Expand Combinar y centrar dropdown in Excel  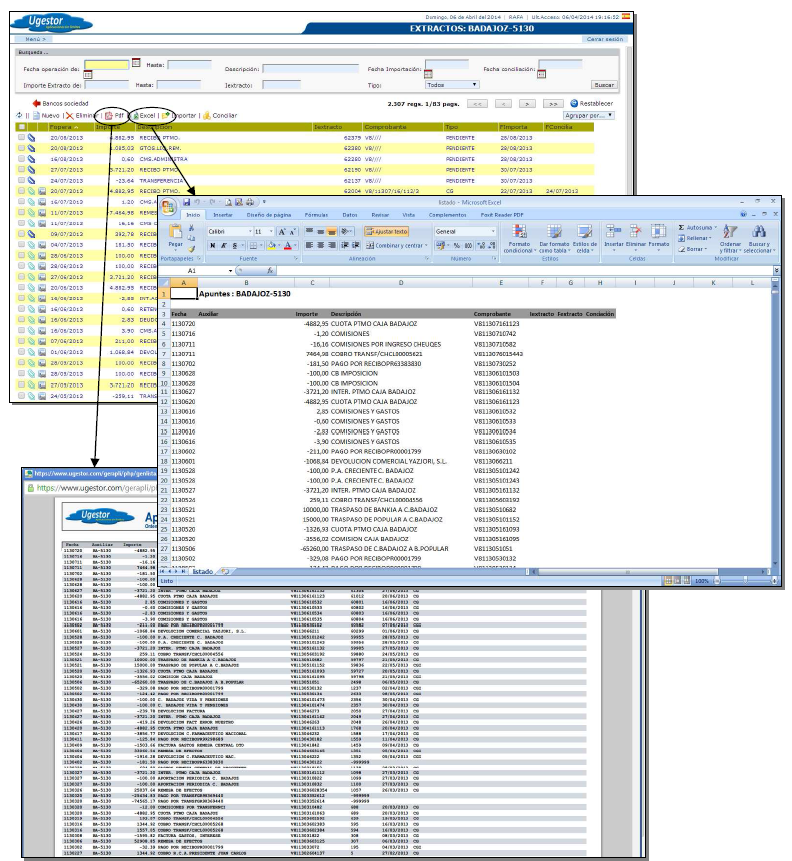426,245
